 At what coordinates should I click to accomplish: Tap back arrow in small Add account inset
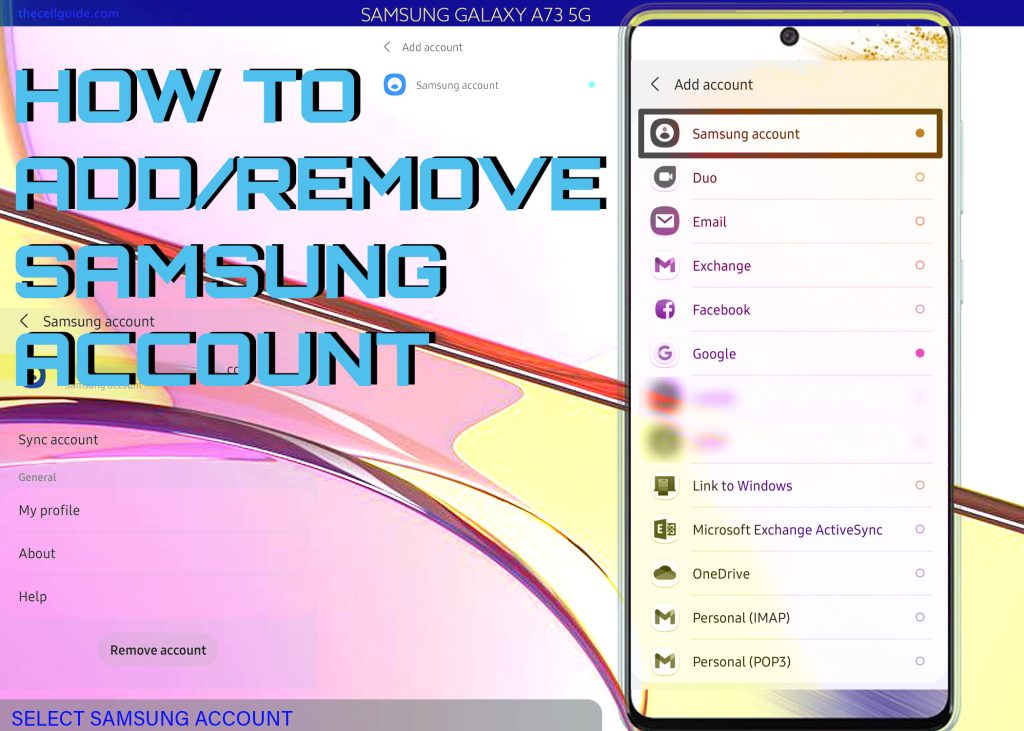[387, 47]
